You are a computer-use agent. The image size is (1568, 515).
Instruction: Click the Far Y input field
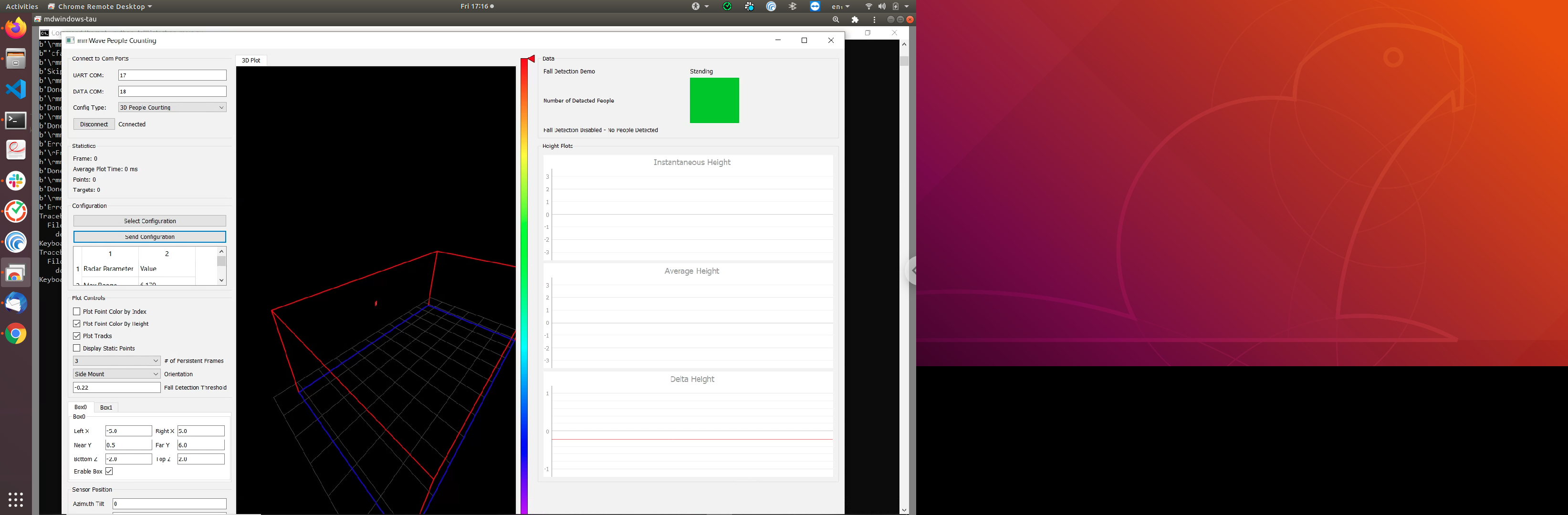click(x=201, y=445)
